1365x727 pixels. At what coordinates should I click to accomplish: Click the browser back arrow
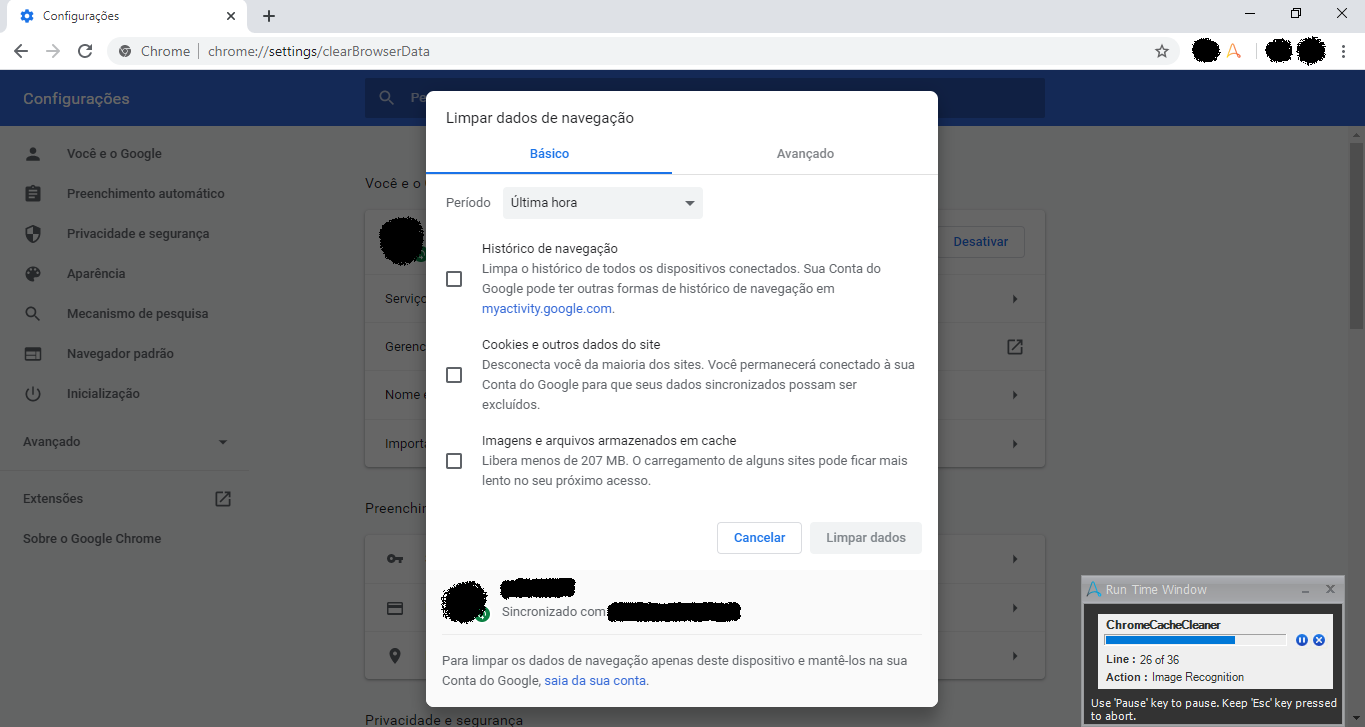click(x=21, y=51)
